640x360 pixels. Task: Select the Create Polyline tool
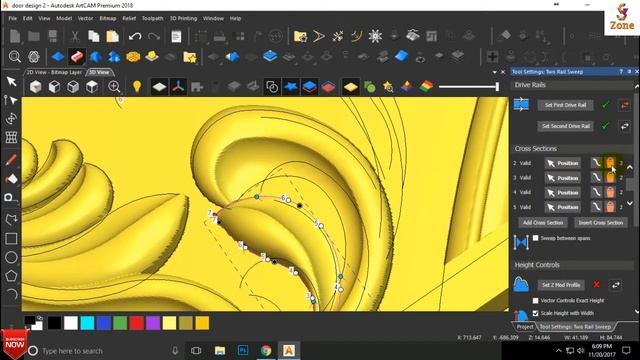coord(11,220)
